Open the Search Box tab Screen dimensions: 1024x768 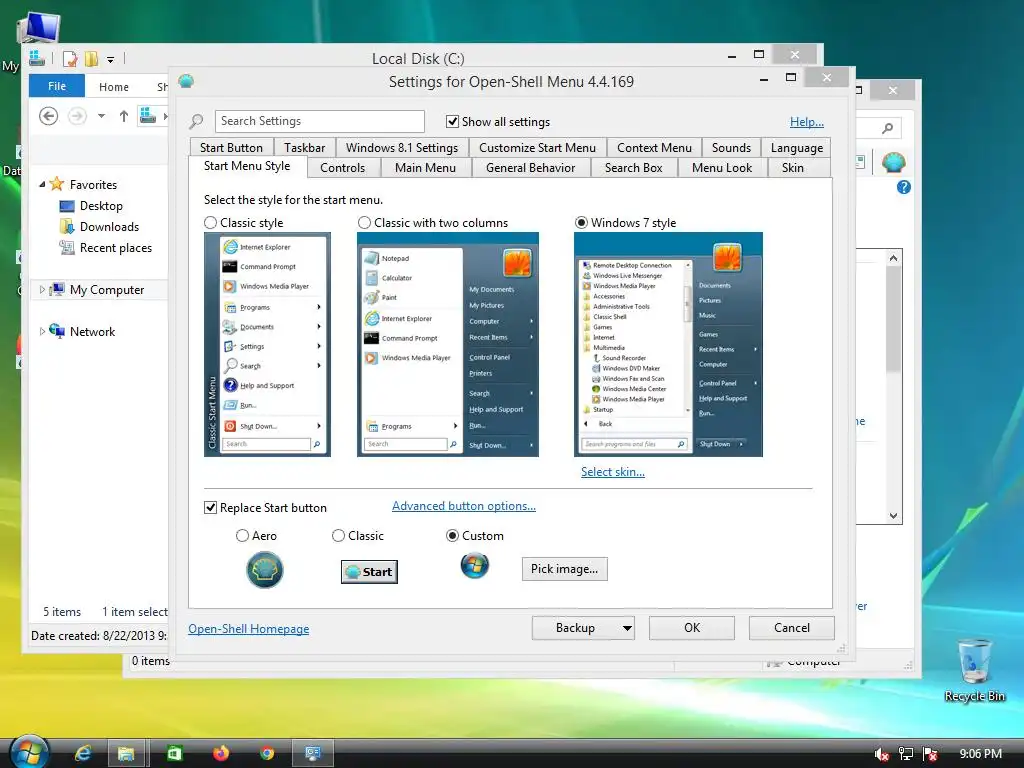point(633,168)
